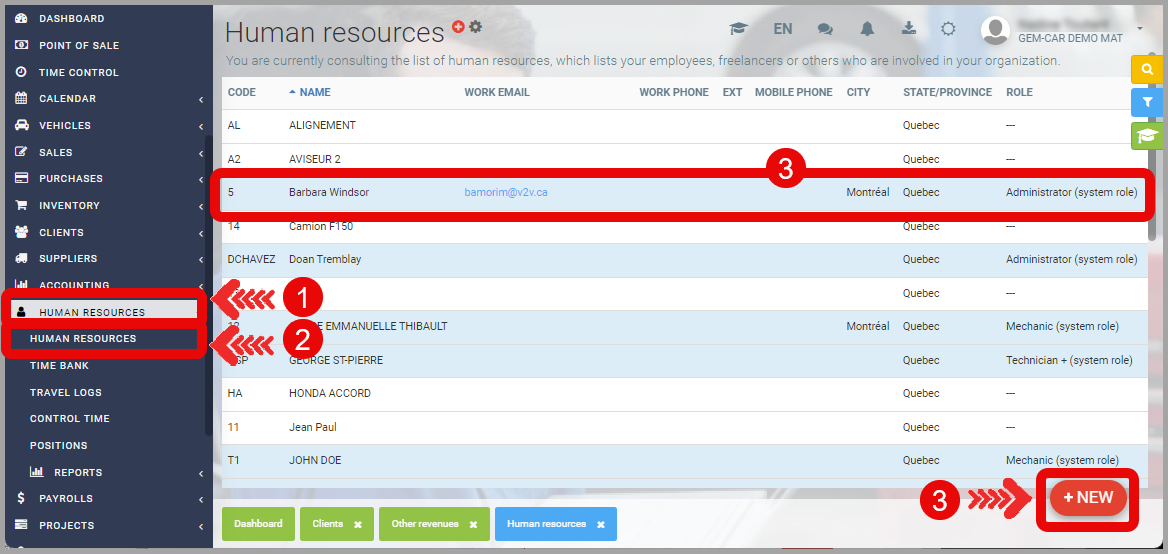Switch to the Clients tab at the bottom

click(327, 524)
